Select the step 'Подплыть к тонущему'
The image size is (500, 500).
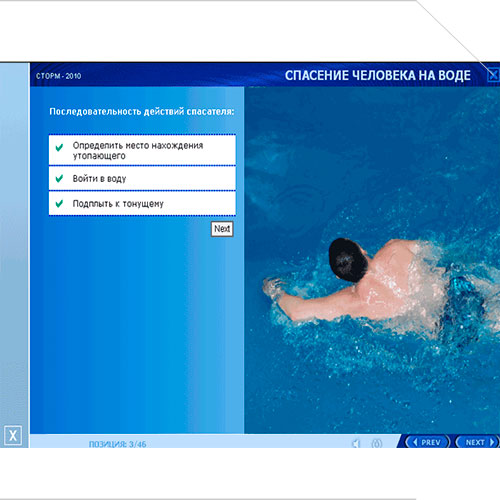[x=142, y=203]
